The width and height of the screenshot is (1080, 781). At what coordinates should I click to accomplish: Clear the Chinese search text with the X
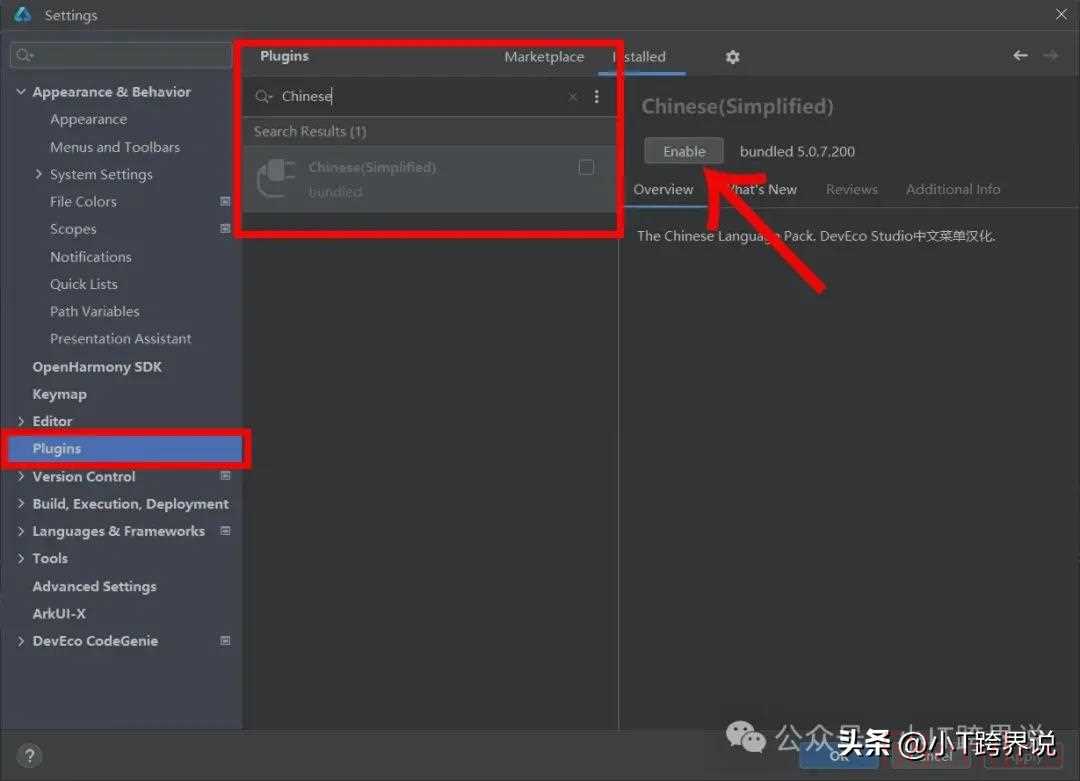point(572,96)
